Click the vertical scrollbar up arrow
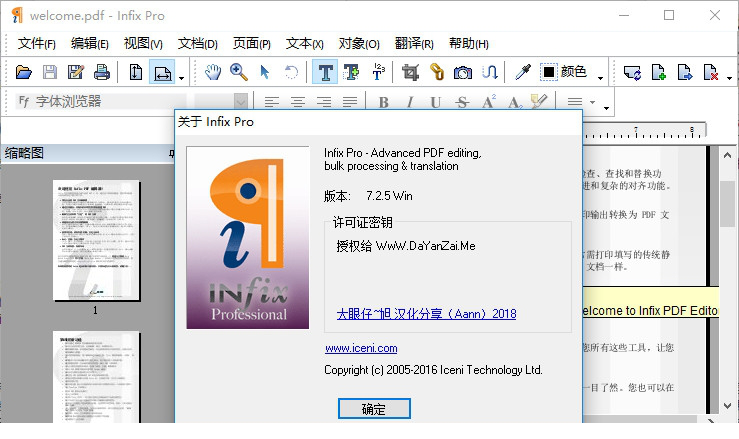Viewport: 739px width, 439px height. (x=727, y=155)
